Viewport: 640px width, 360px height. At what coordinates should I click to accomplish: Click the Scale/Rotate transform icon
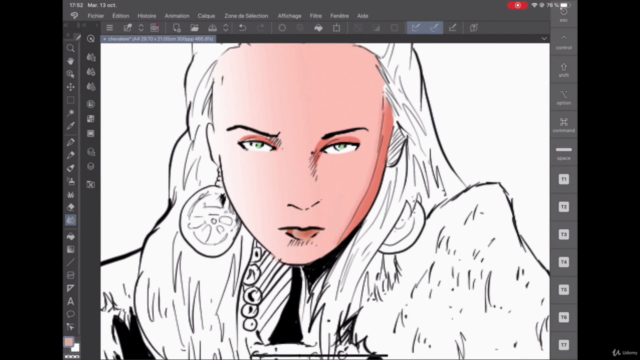[x=336, y=28]
